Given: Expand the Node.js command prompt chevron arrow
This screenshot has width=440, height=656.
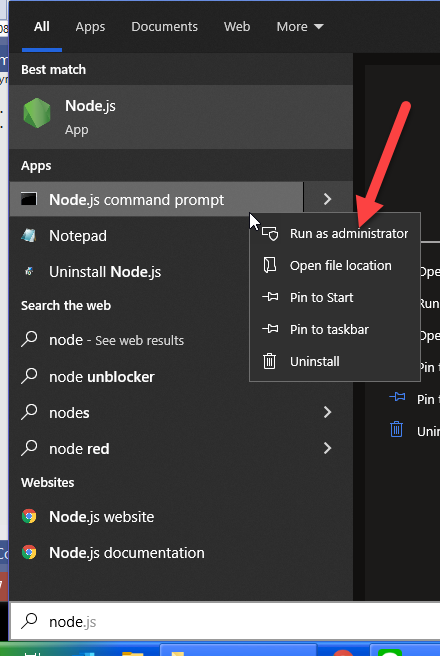Looking at the screenshot, I should pyautogui.click(x=328, y=199).
